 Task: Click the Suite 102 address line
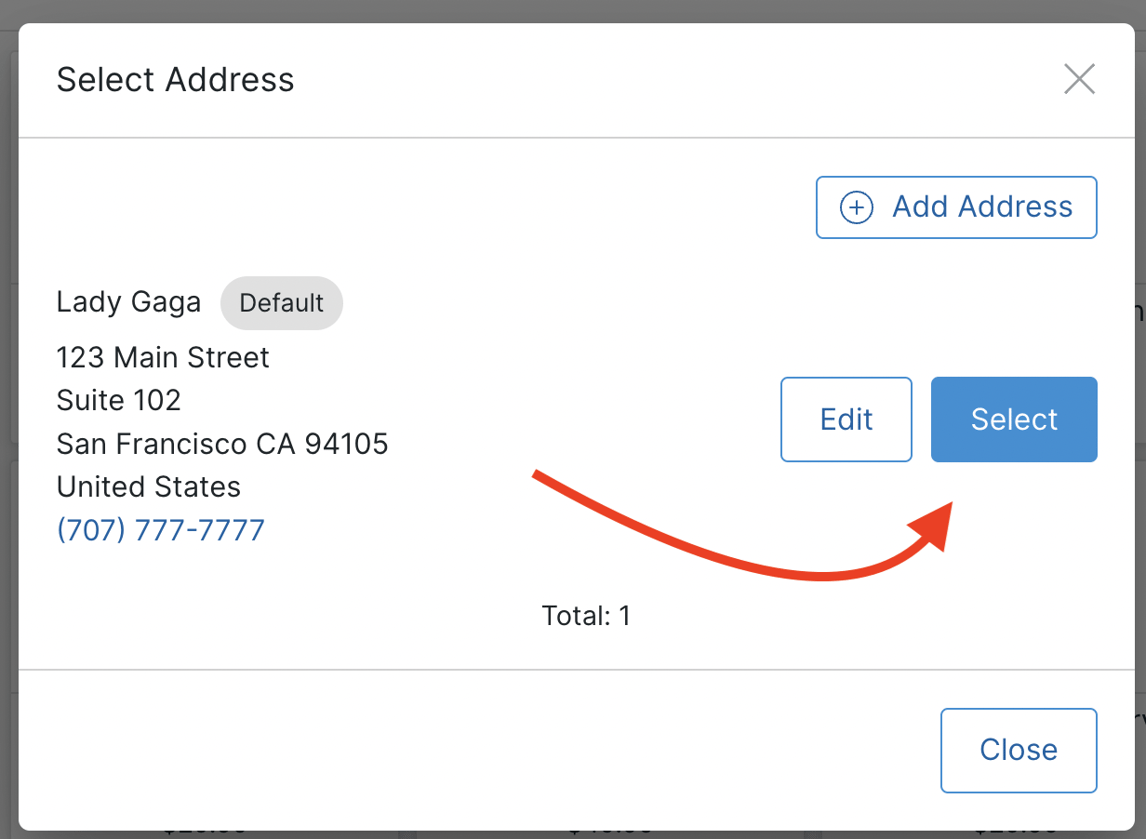point(119,400)
